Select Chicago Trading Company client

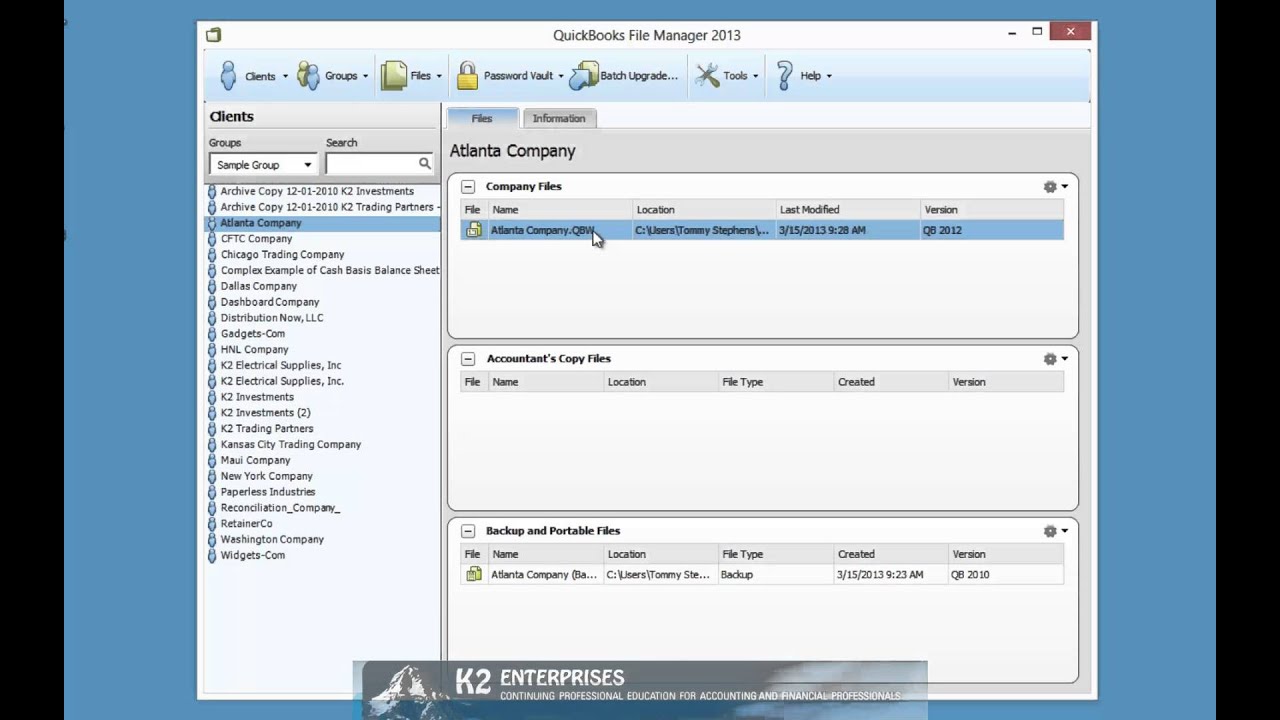point(282,255)
